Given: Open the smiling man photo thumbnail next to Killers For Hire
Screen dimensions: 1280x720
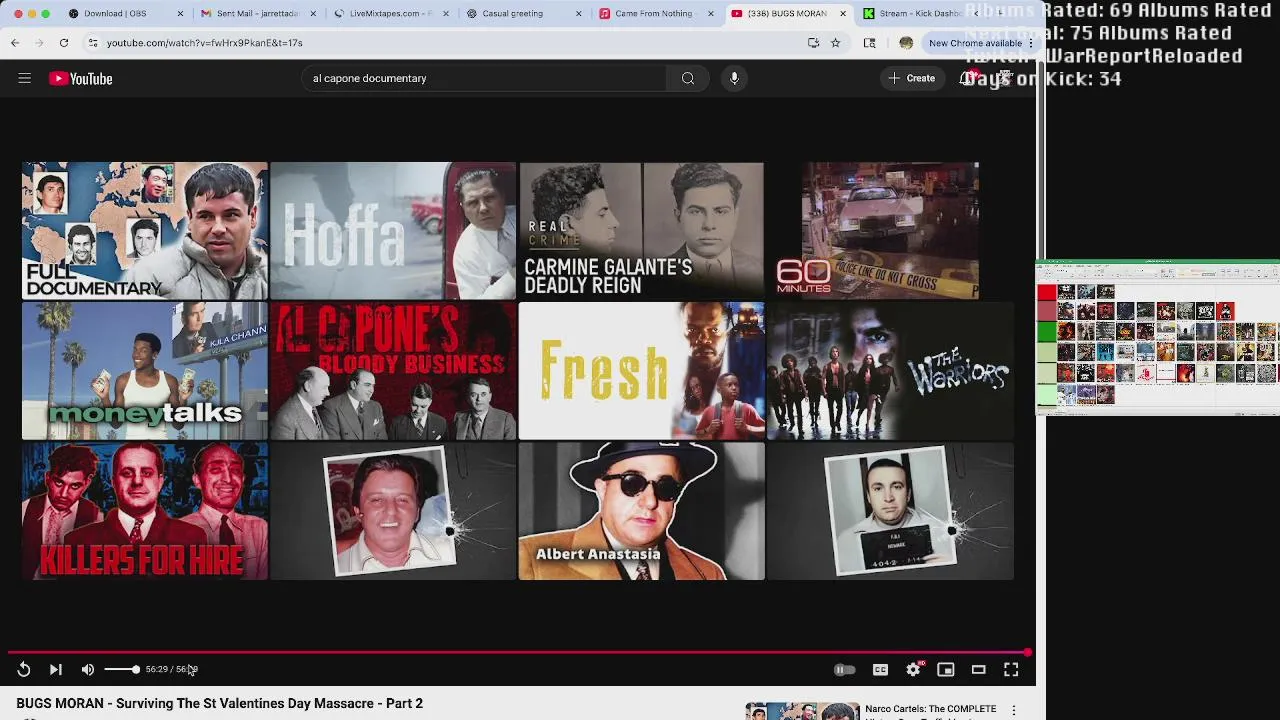Looking at the screenshot, I should (393, 511).
